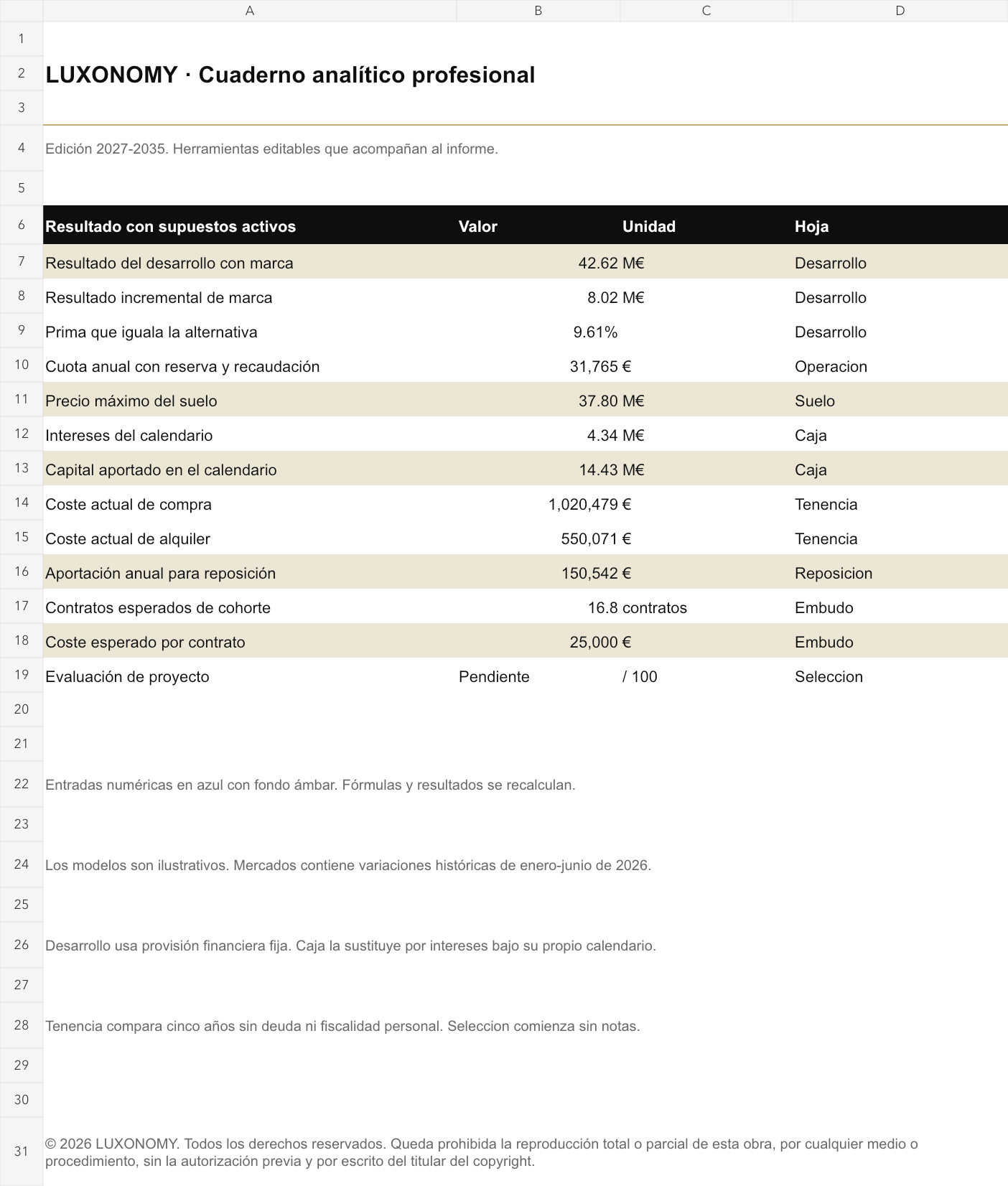The width and height of the screenshot is (1008, 1186).
Task: Click the 550,071 € value cell
Action: click(x=538, y=538)
